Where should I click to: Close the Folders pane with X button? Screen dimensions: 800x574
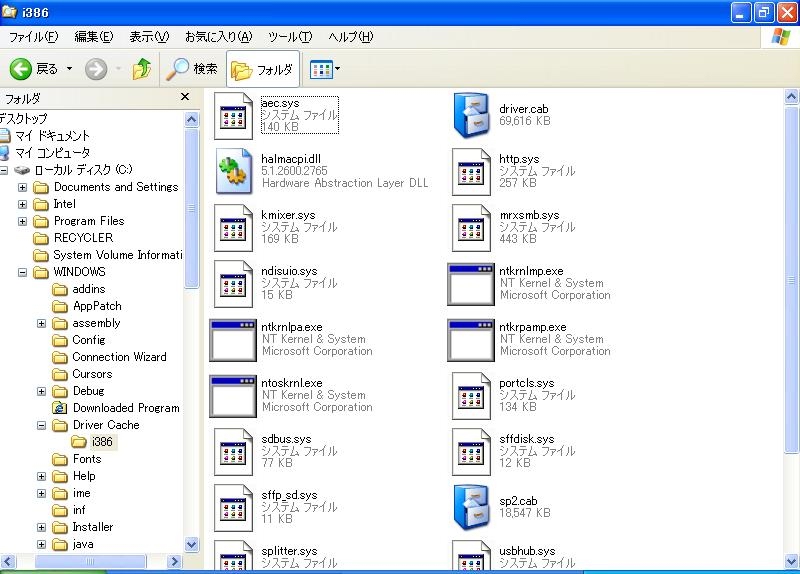click(x=185, y=97)
